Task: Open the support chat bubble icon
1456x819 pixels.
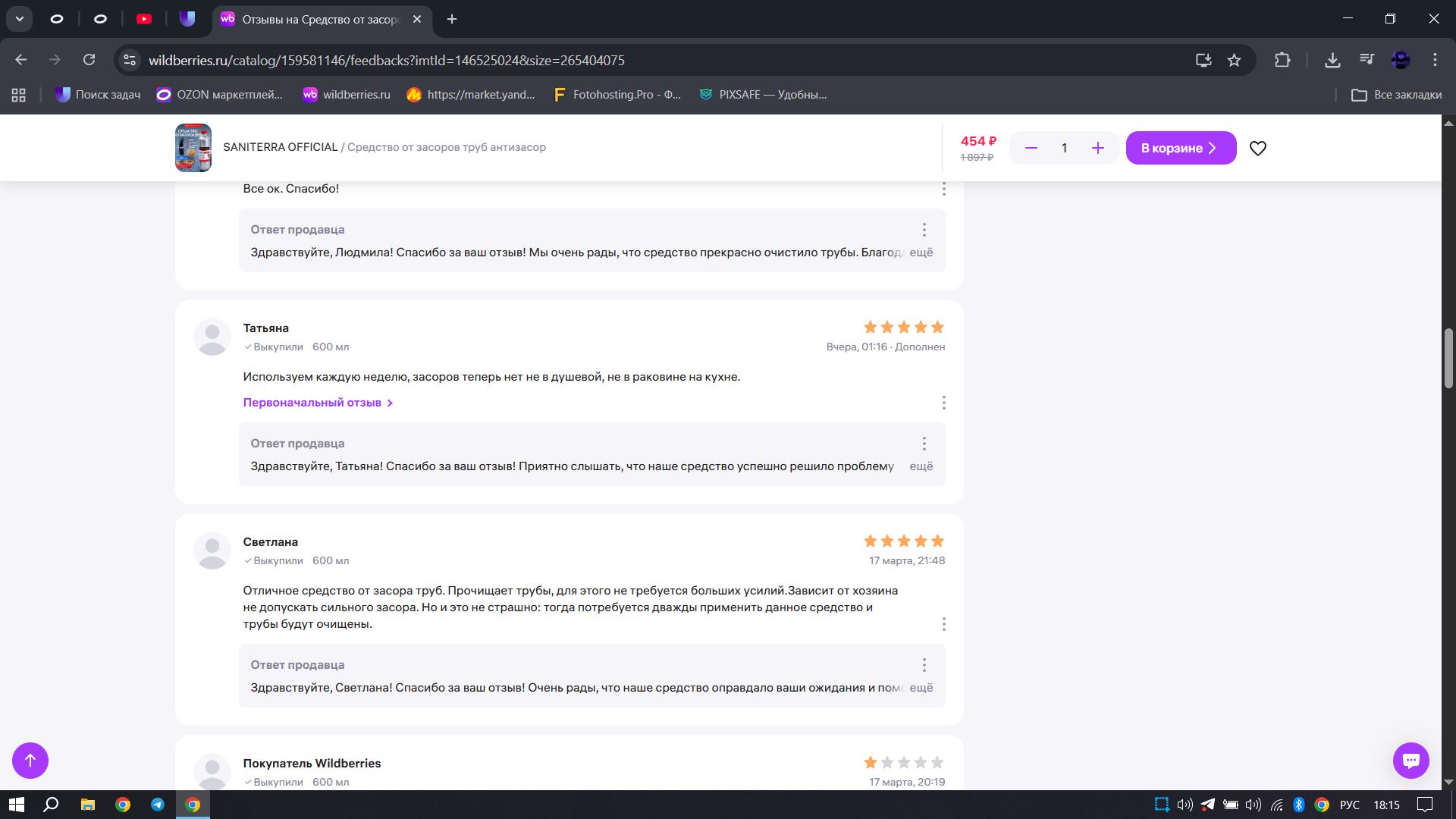Action: [x=1410, y=760]
